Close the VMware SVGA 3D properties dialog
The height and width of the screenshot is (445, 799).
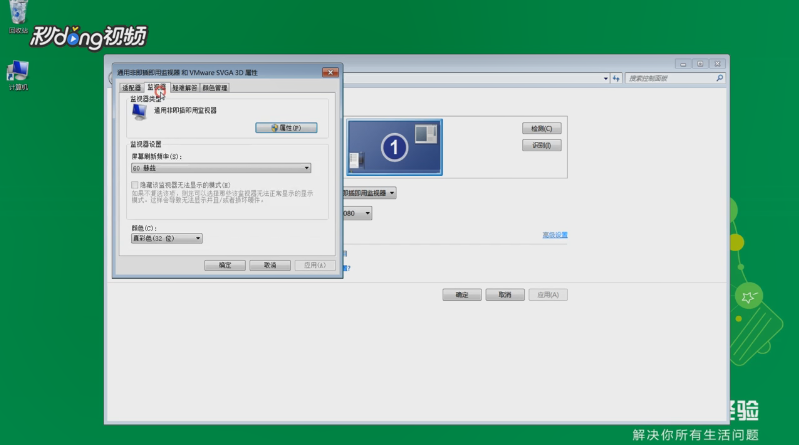point(330,72)
